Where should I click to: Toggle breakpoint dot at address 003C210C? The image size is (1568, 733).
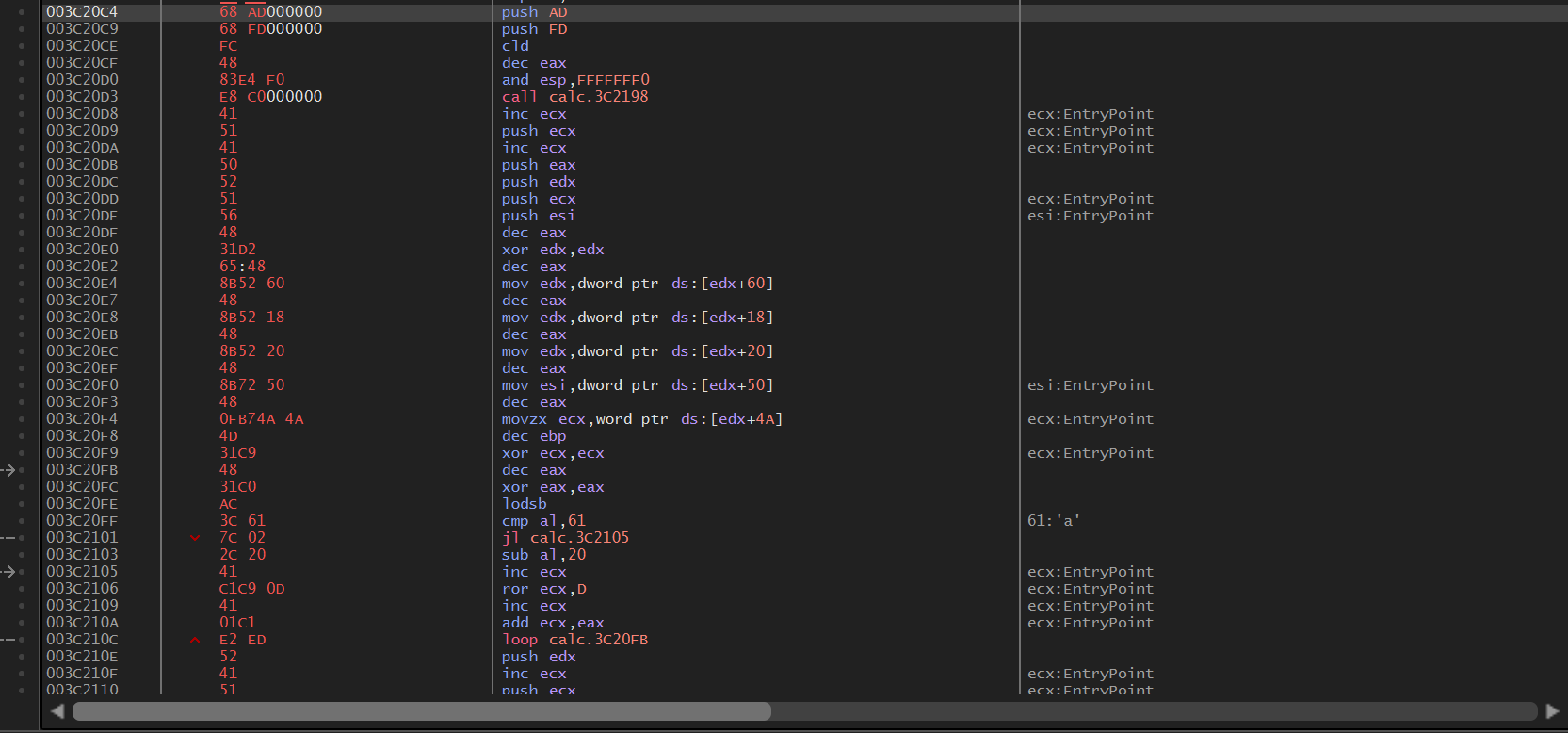pos(22,640)
